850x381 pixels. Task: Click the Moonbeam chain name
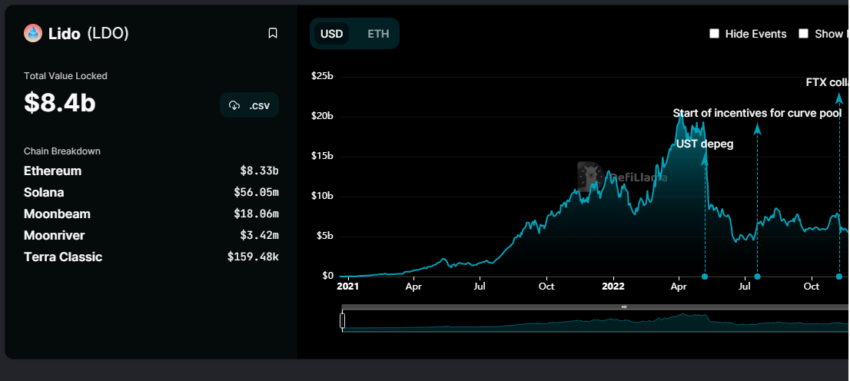[57, 214]
